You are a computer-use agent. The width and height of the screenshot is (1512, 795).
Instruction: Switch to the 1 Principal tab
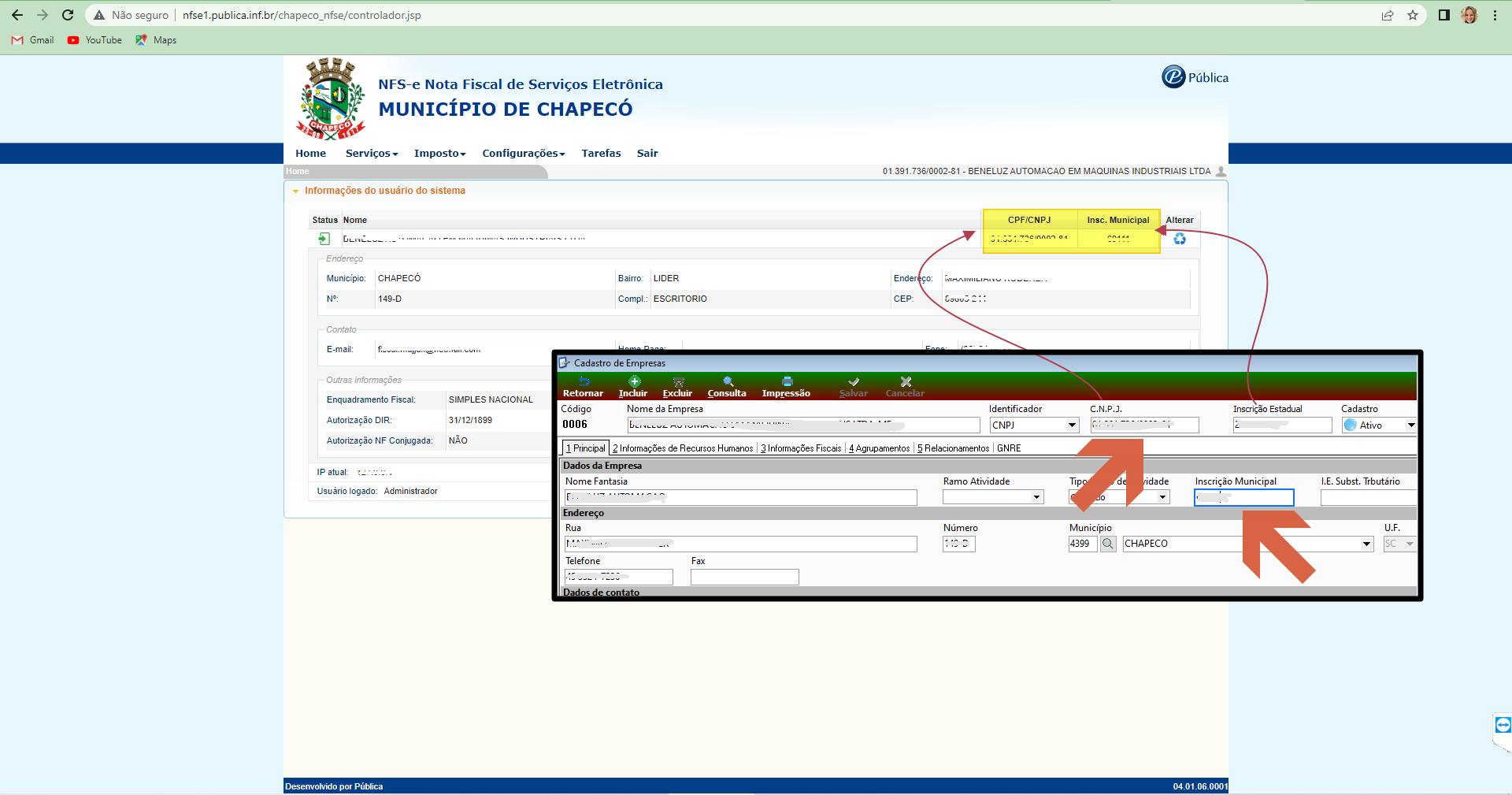coord(586,448)
